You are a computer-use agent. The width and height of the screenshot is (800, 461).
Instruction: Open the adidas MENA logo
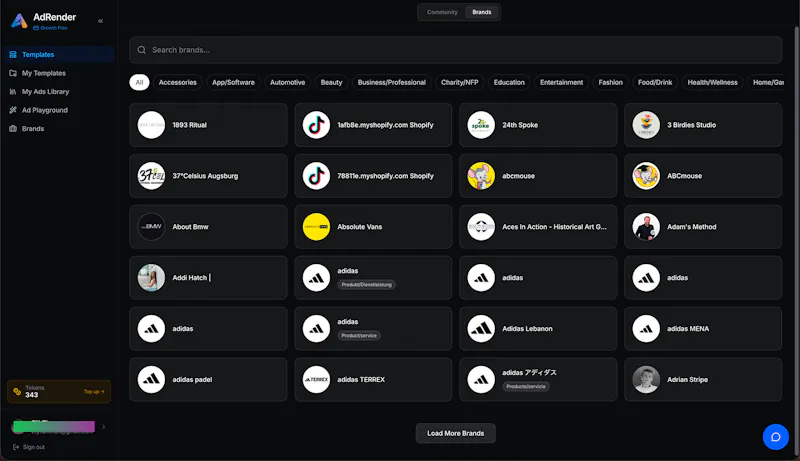coord(646,329)
